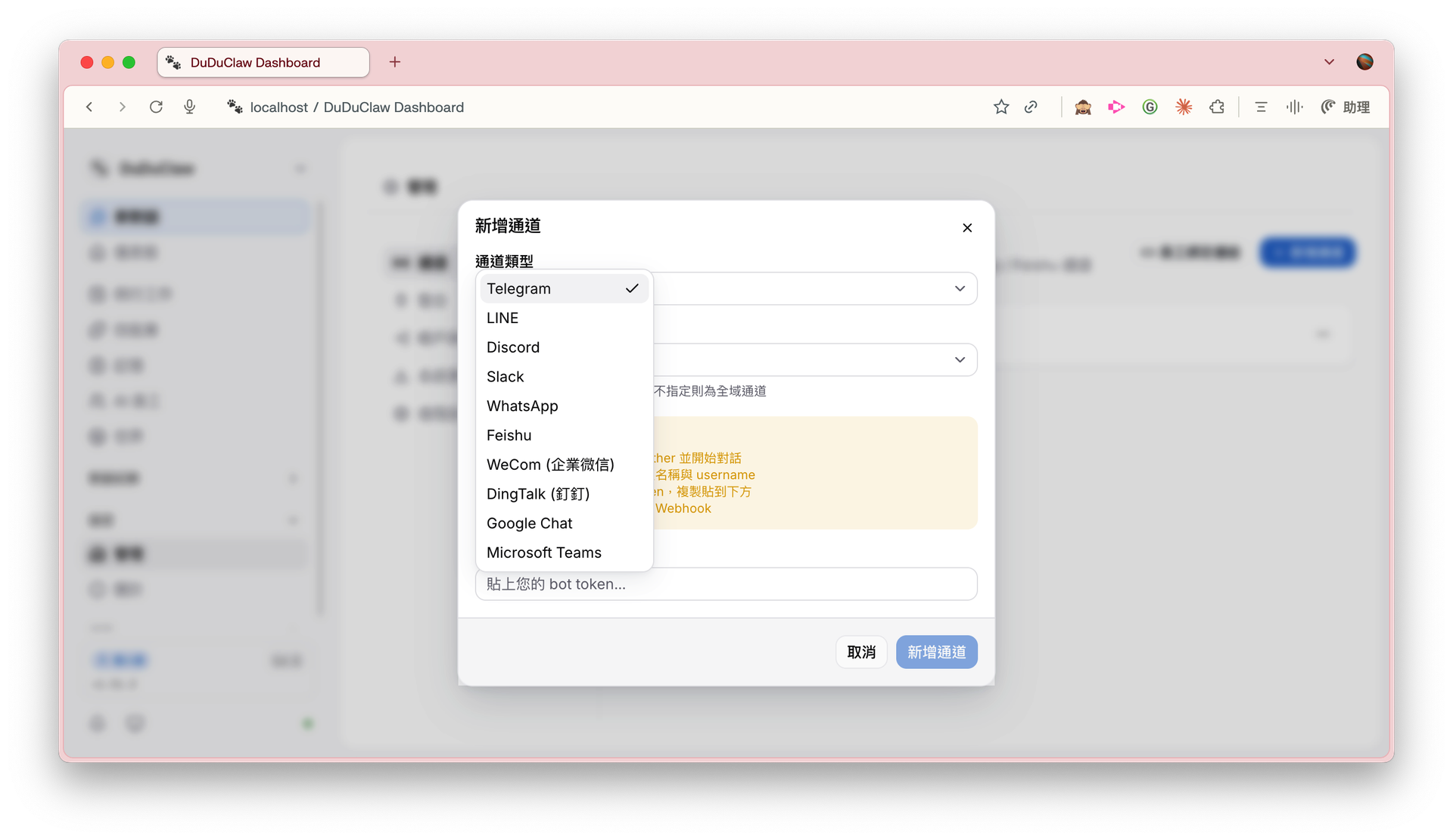The image size is (1453, 840).
Task: Open the orange starburst extension
Action: tap(1184, 107)
